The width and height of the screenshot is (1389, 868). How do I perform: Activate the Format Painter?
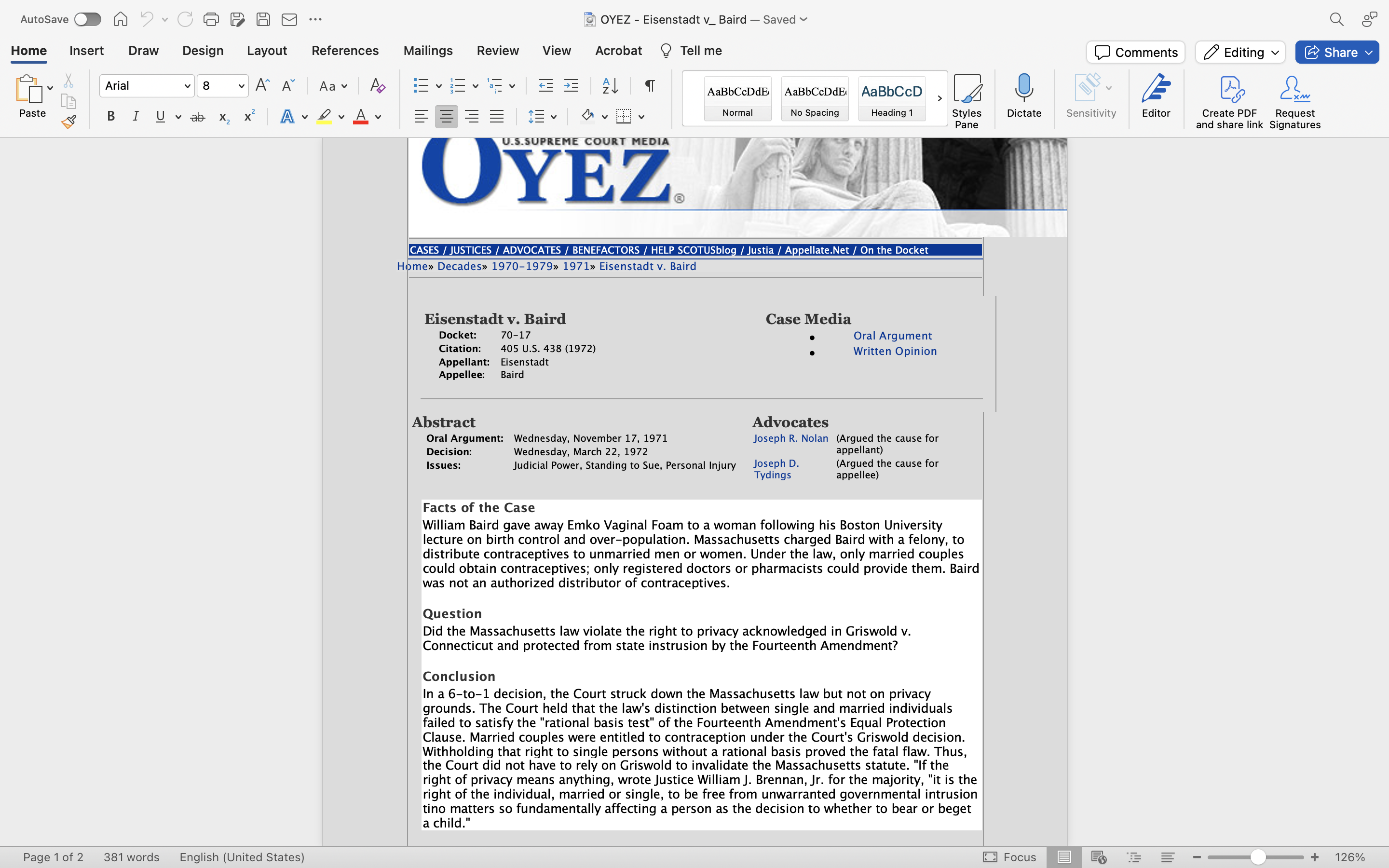pos(69,121)
